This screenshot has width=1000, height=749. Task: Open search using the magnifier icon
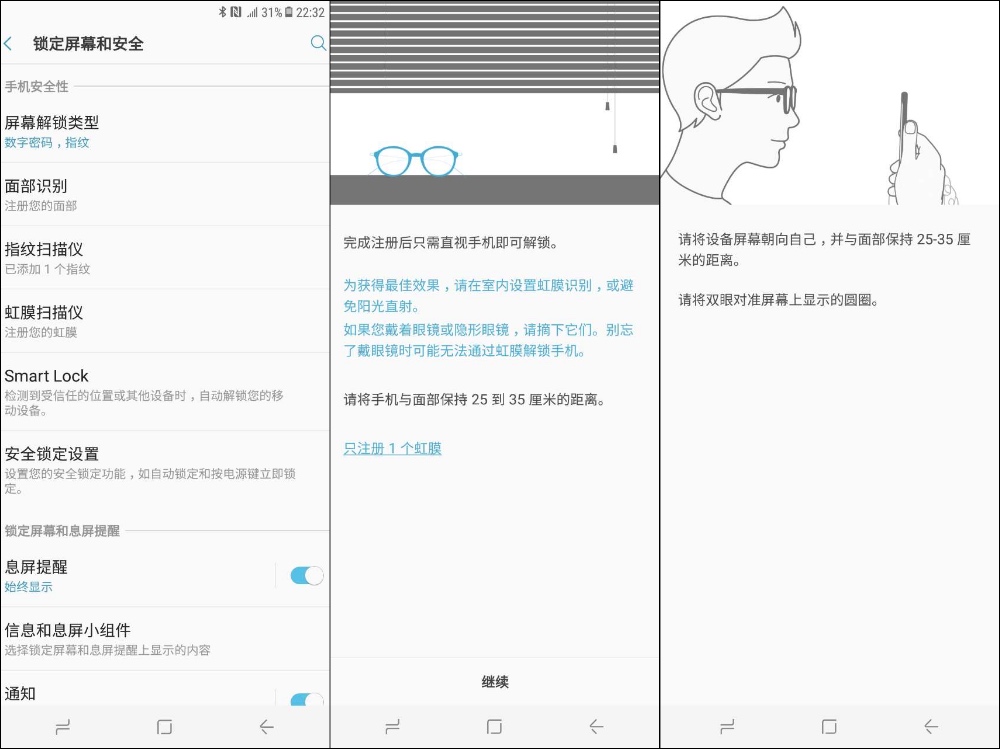coord(318,43)
